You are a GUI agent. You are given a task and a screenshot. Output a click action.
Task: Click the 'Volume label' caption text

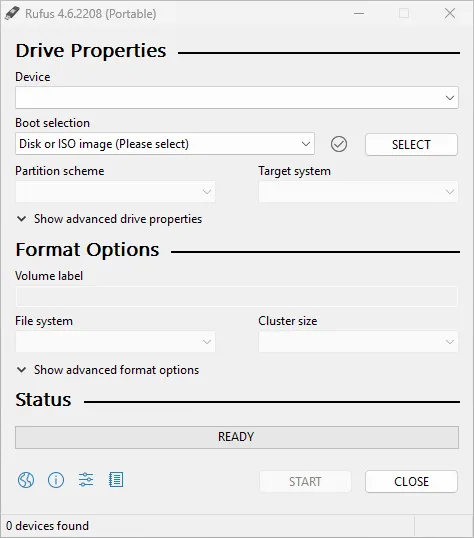pyautogui.click(x=49, y=276)
